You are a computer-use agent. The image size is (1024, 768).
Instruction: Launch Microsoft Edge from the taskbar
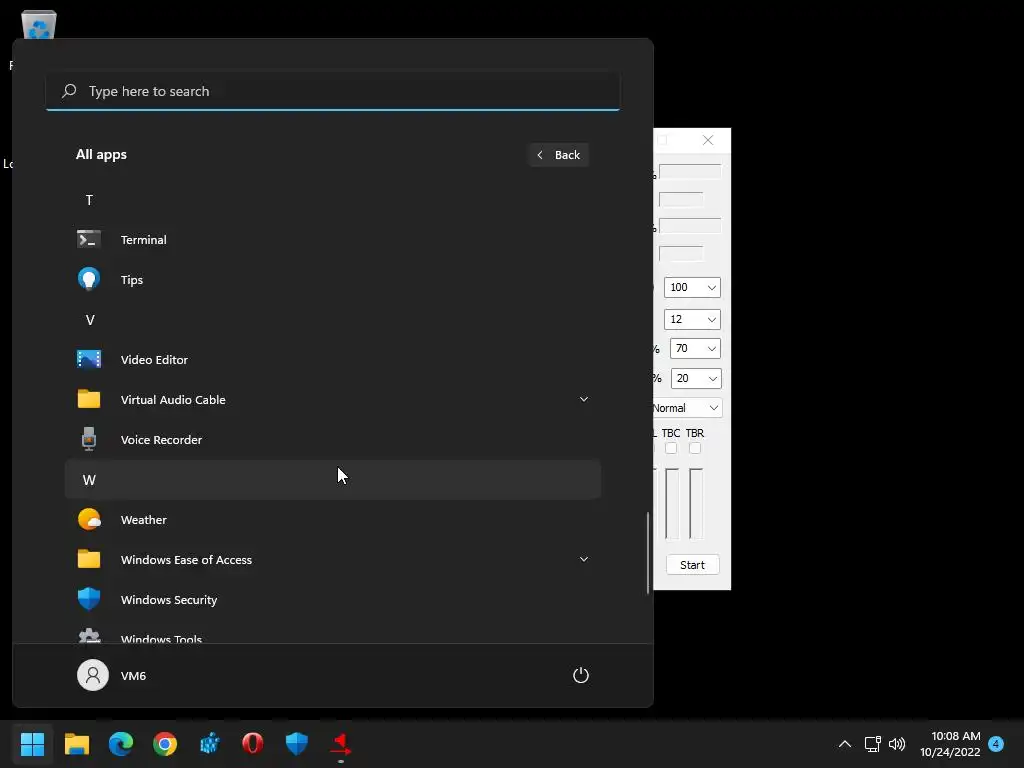coord(121,744)
